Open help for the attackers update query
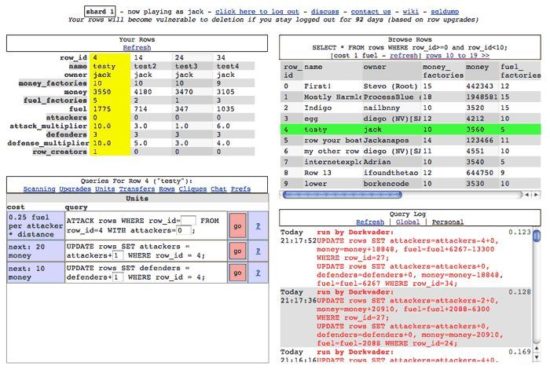Screen dimensions: 550x370 (x=258, y=251)
